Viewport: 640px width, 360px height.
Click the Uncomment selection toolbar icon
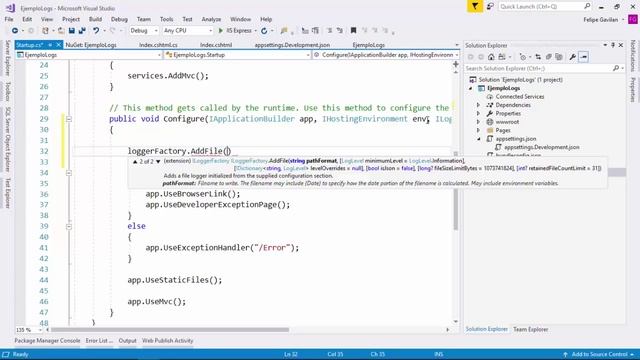tap(340, 31)
